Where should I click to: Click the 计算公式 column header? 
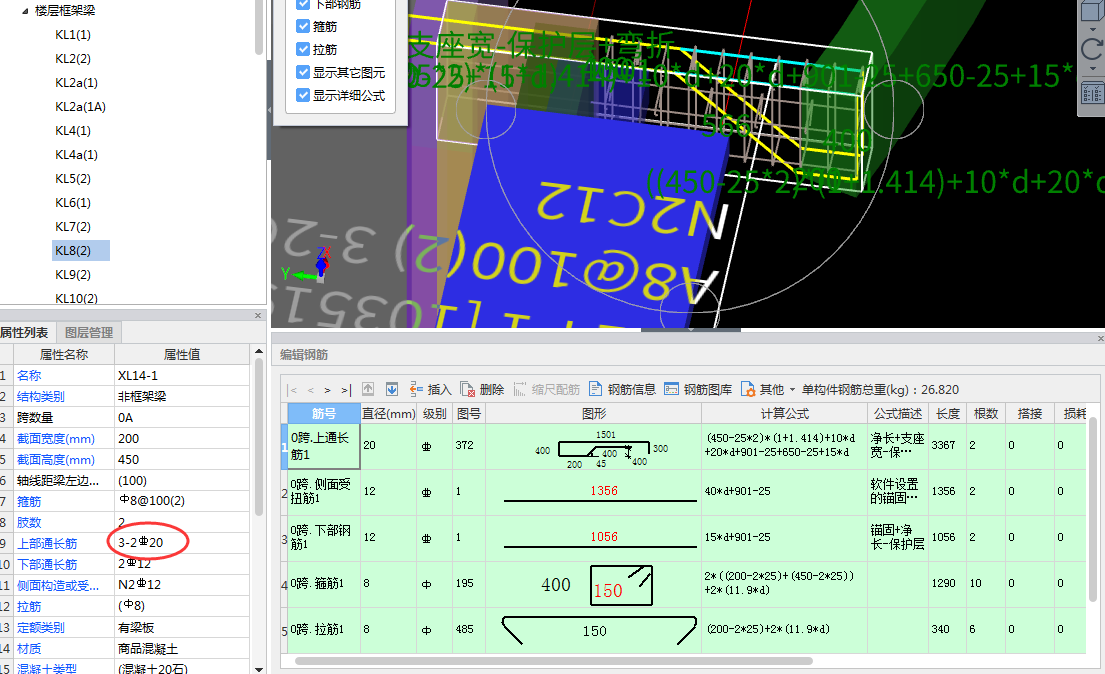(784, 413)
